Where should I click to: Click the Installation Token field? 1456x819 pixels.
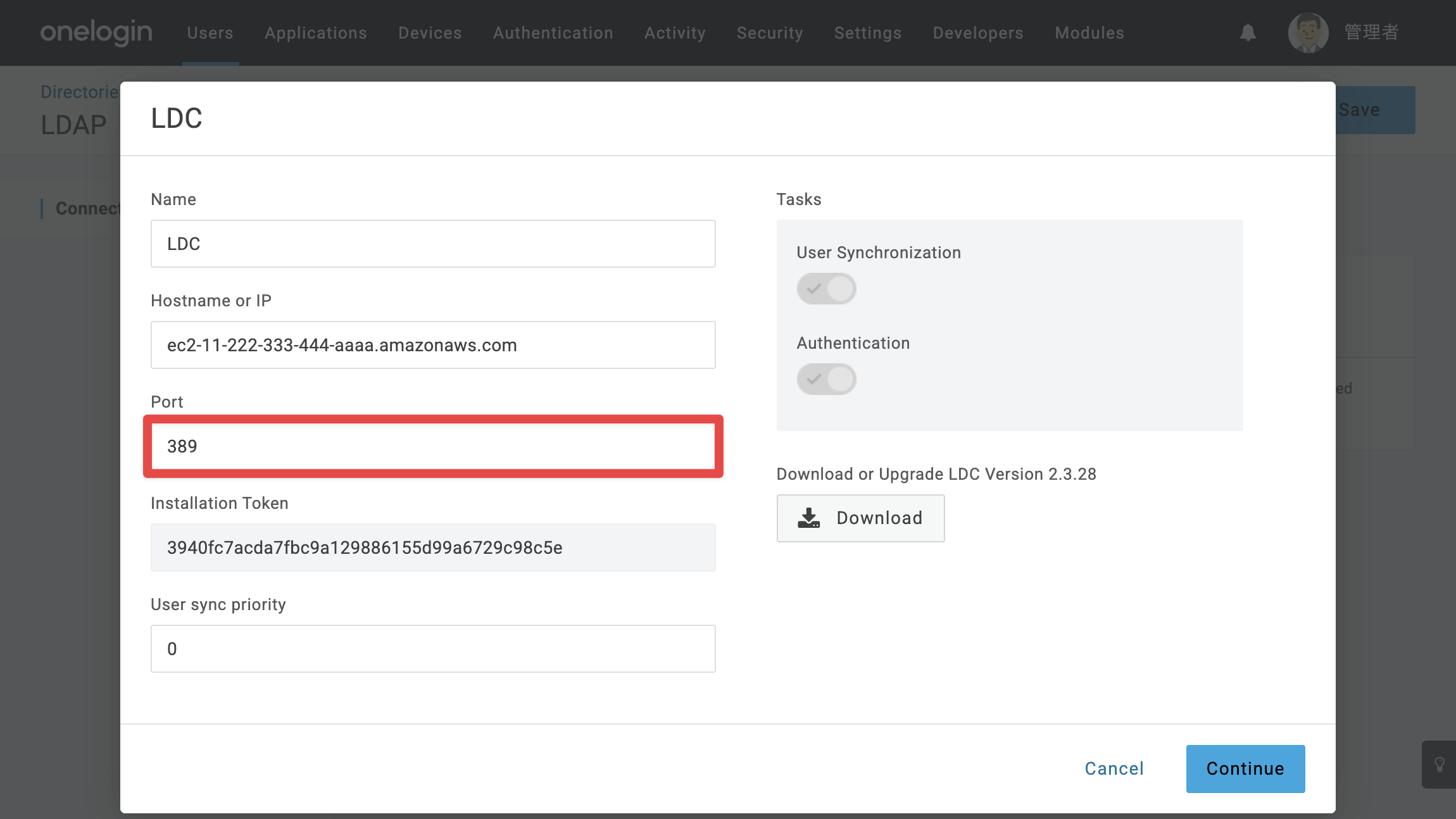pos(433,547)
